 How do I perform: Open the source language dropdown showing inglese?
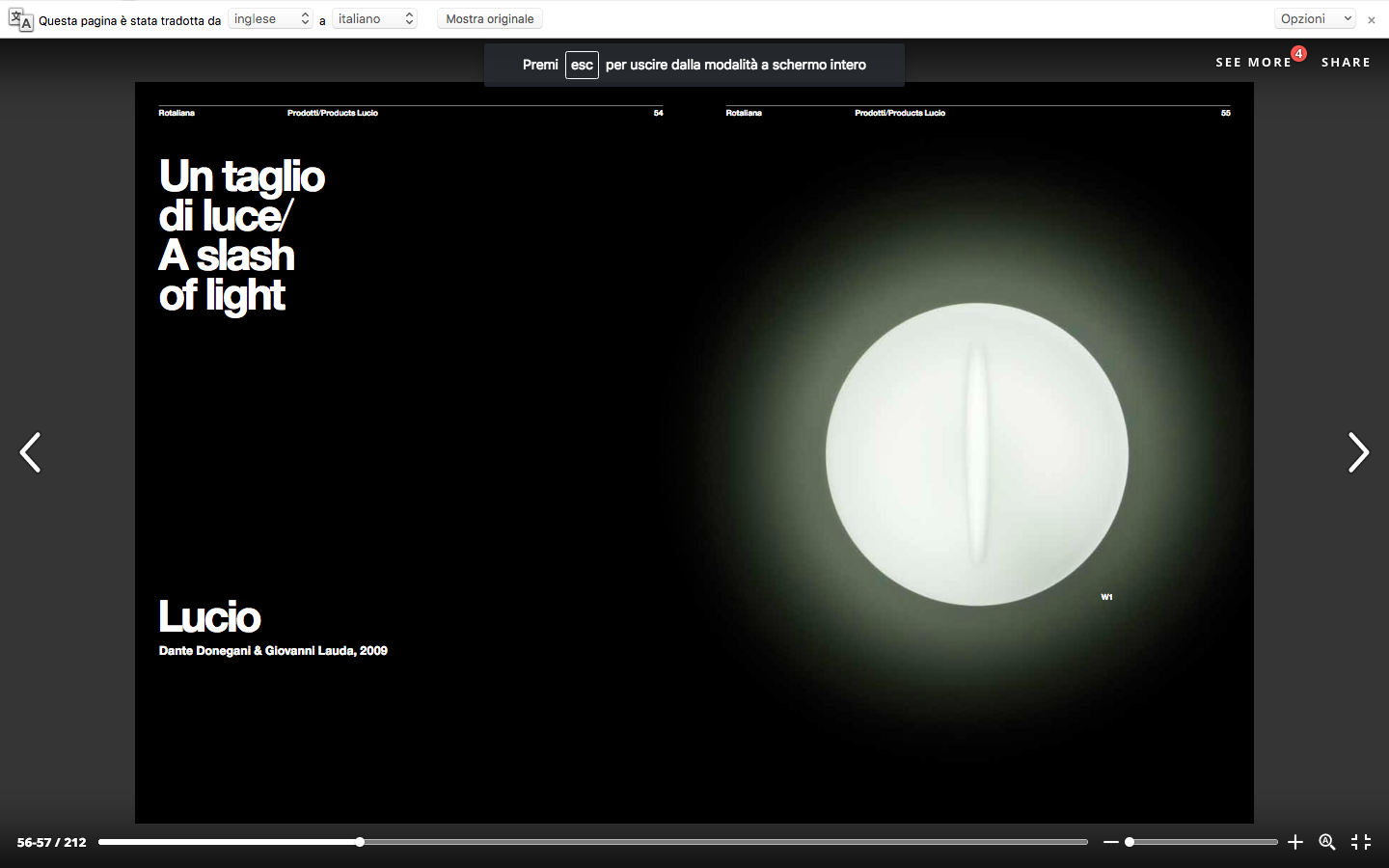point(270,19)
